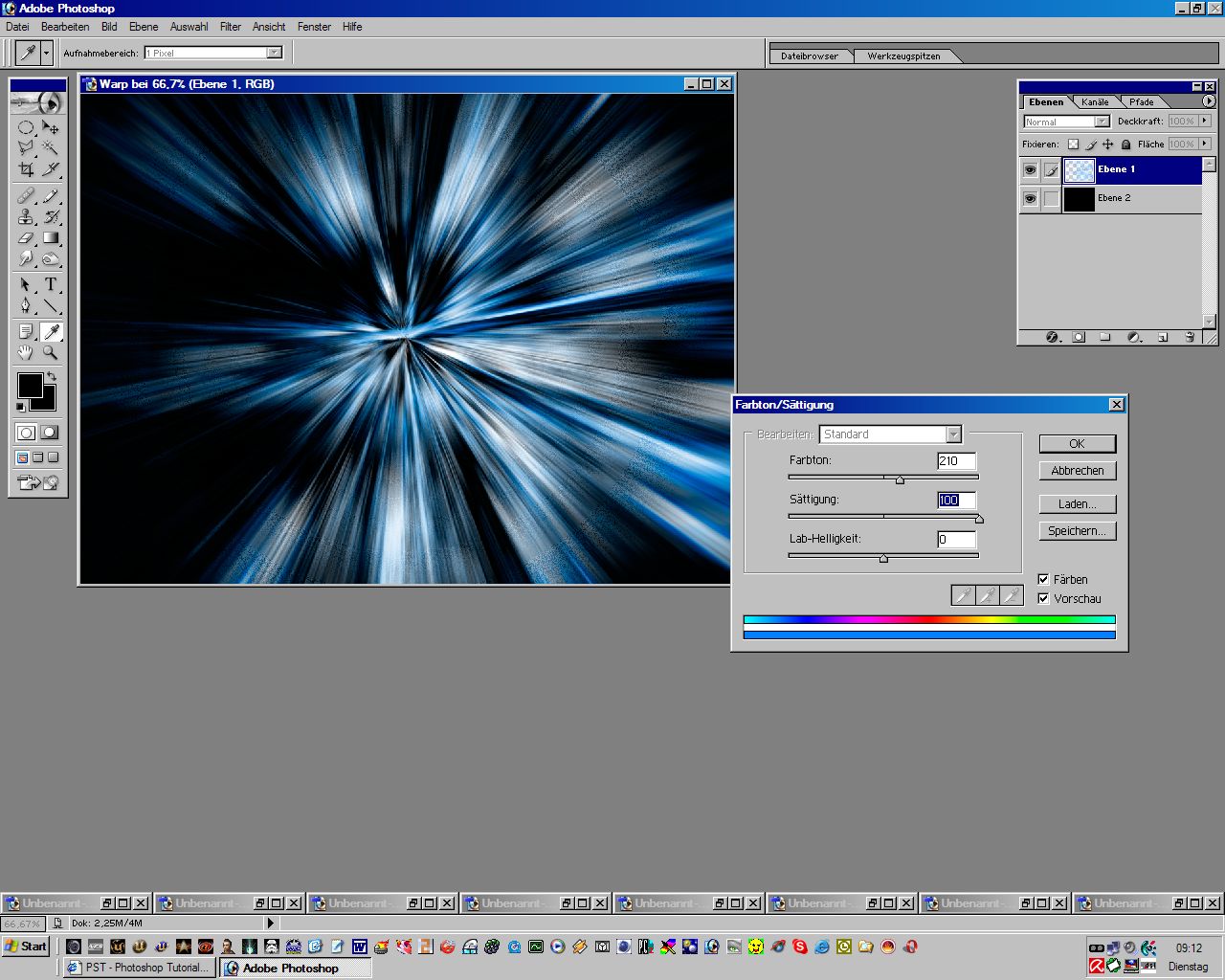This screenshot has width=1225, height=980.
Task: Open the Fläche fill slider arrow
Action: click(1205, 144)
